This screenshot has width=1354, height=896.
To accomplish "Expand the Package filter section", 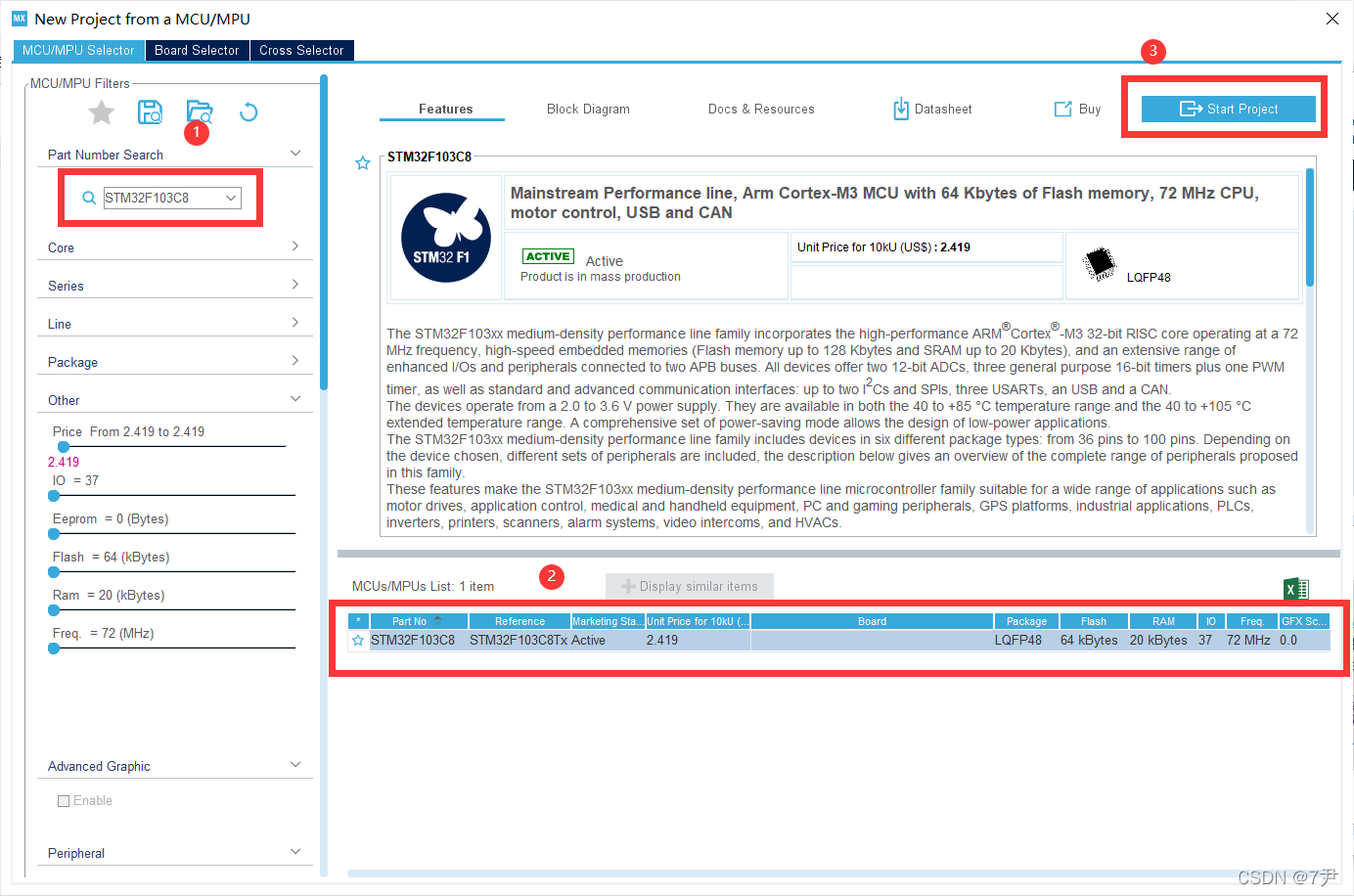I will (x=295, y=361).
